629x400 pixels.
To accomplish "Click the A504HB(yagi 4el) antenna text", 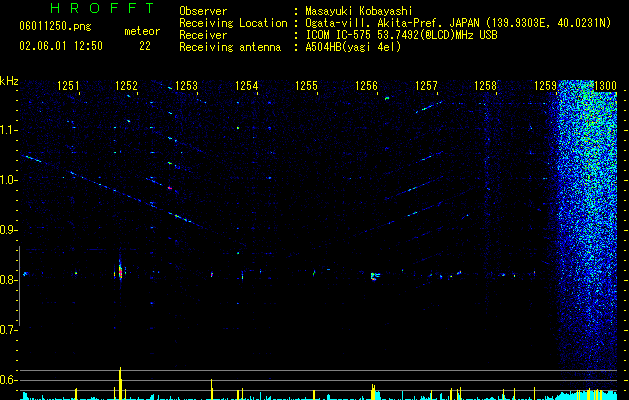I will coord(353,47).
